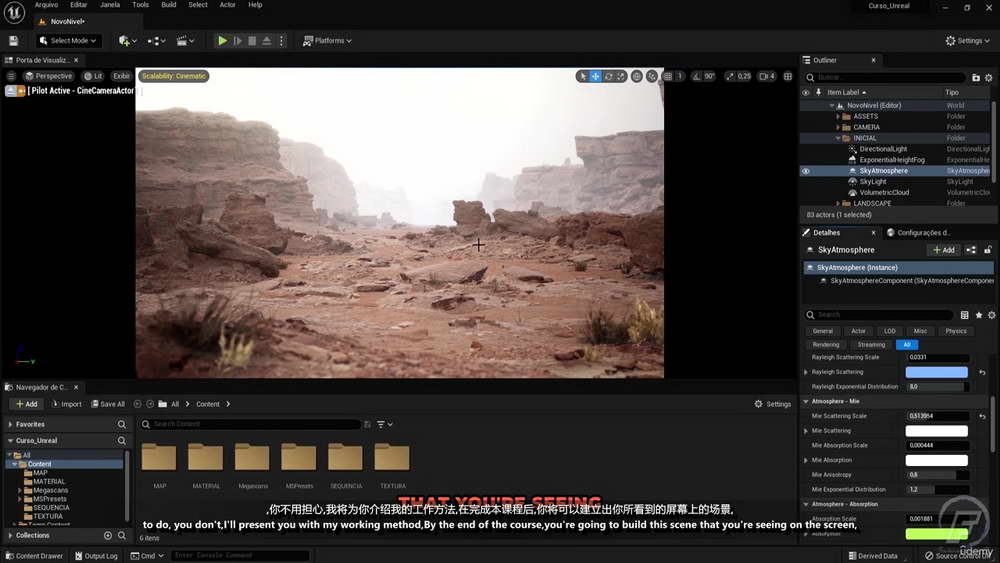
Task: Select the General filter in Details
Action: point(823,332)
